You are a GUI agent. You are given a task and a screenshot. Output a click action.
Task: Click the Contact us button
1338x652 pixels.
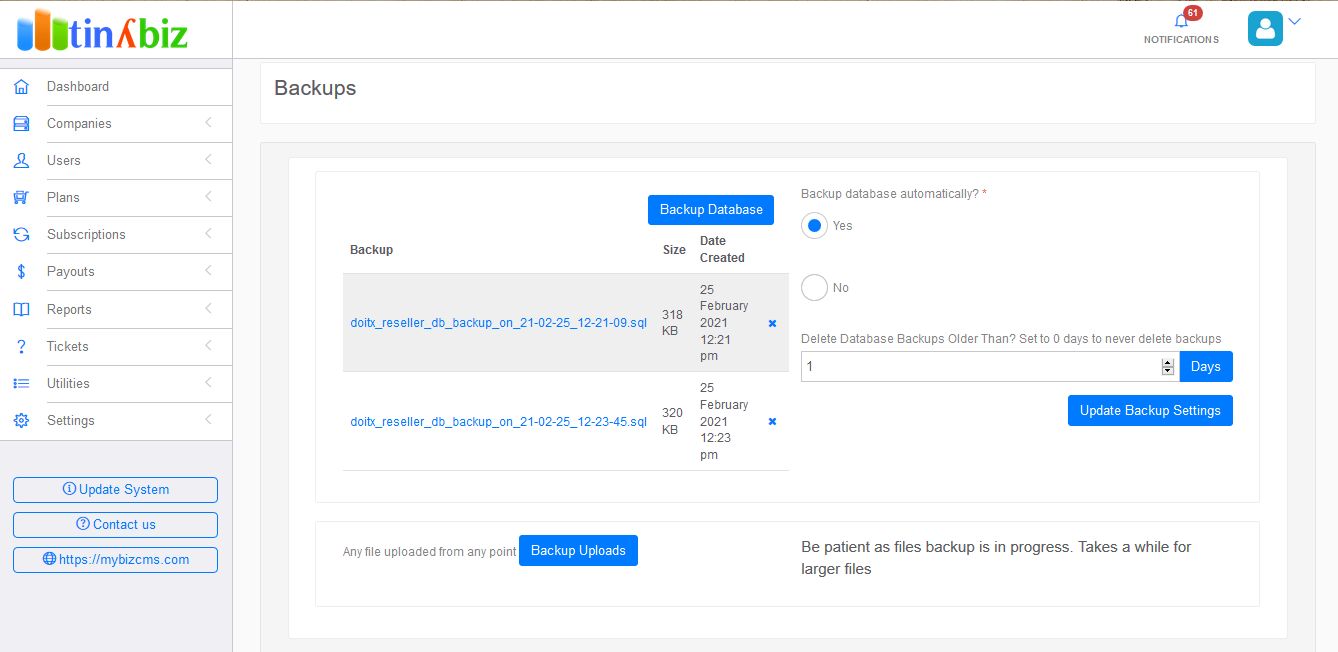[x=115, y=525]
